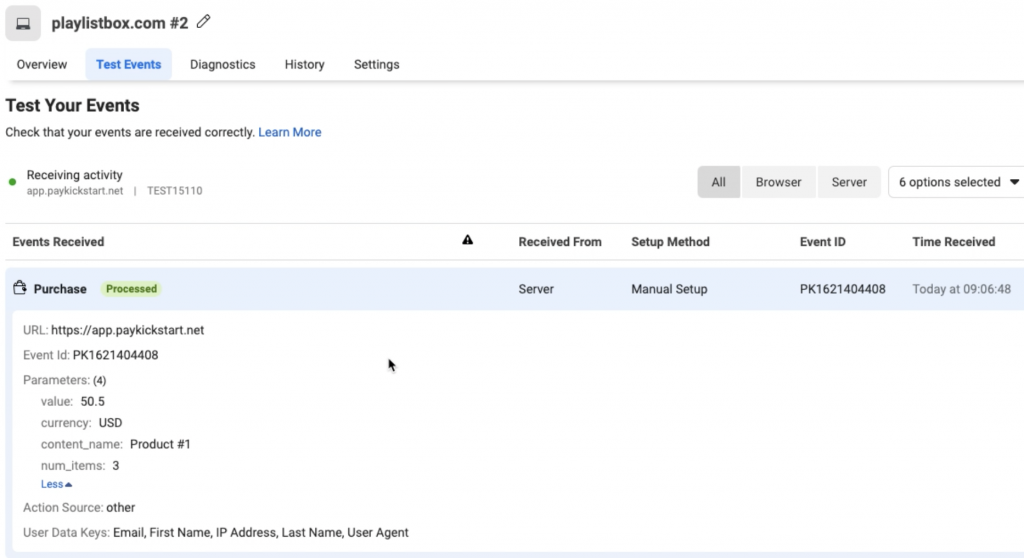Click the laptop device icon at top left
This screenshot has width=1024, height=558.
pos(22,23)
